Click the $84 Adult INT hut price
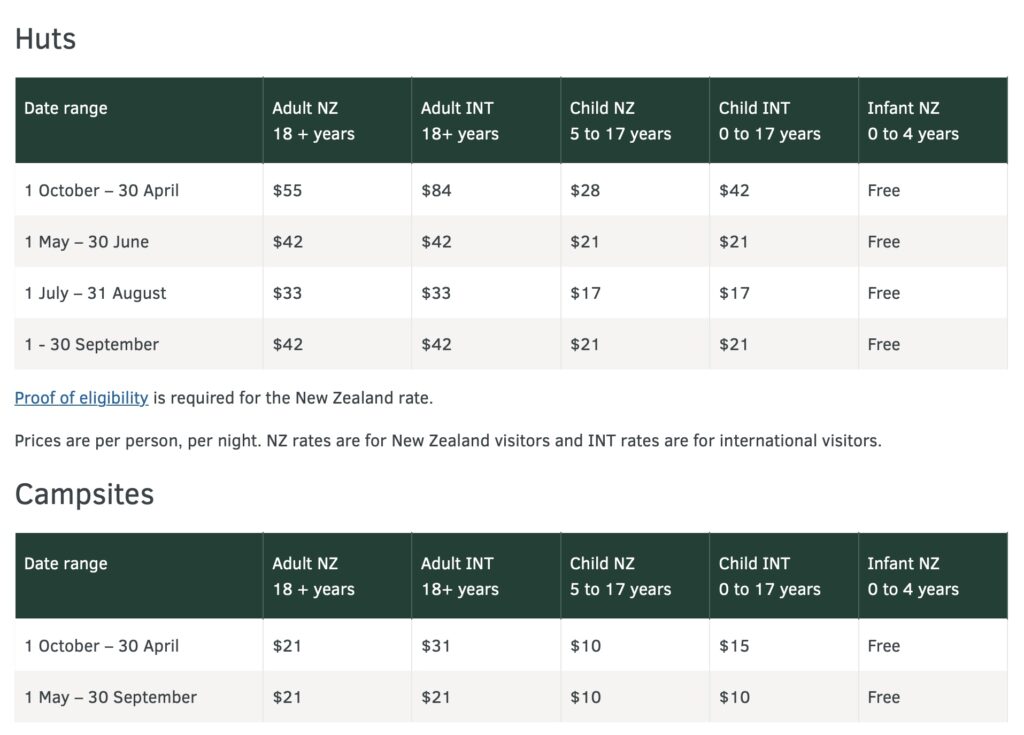 [x=436, y=190]
